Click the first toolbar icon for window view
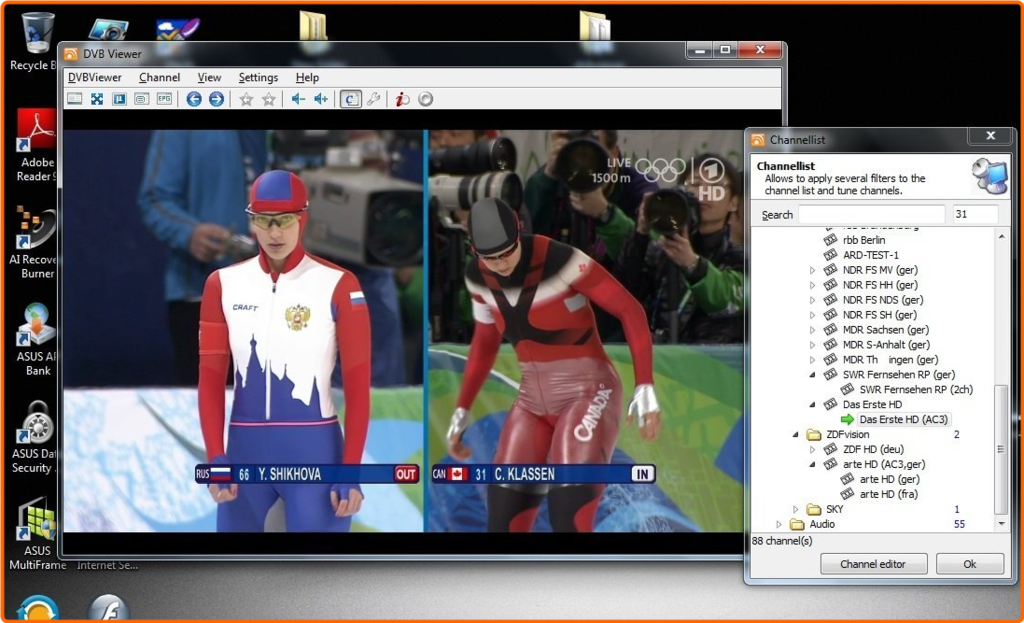 click(74, 99)
